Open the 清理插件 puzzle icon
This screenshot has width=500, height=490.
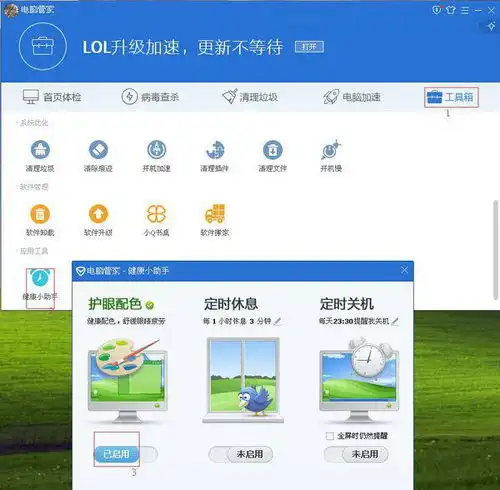point(215,156)
